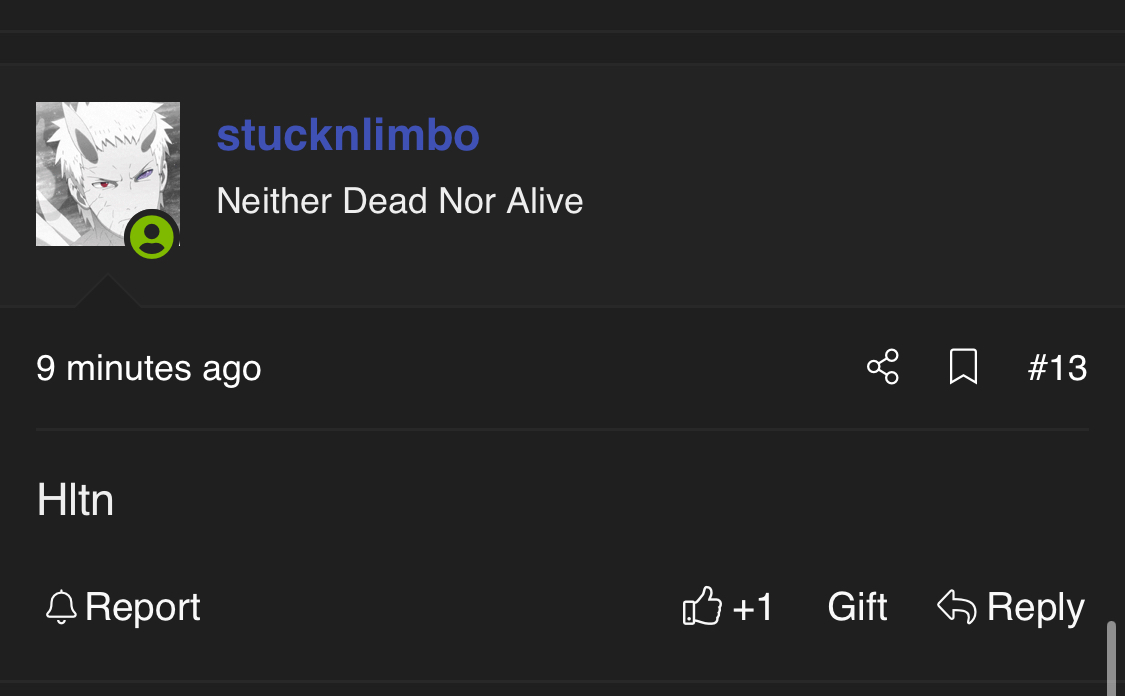
Task: Bookmark this post with the bookmark icon
Action: point(963,367)
